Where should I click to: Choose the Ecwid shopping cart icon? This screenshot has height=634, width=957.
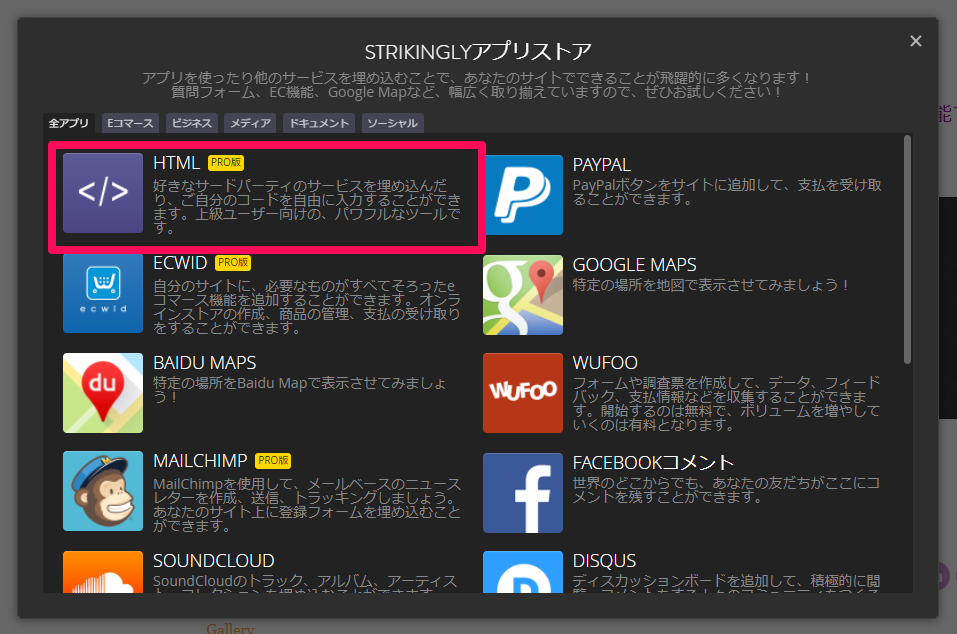(x=103, y=293)
